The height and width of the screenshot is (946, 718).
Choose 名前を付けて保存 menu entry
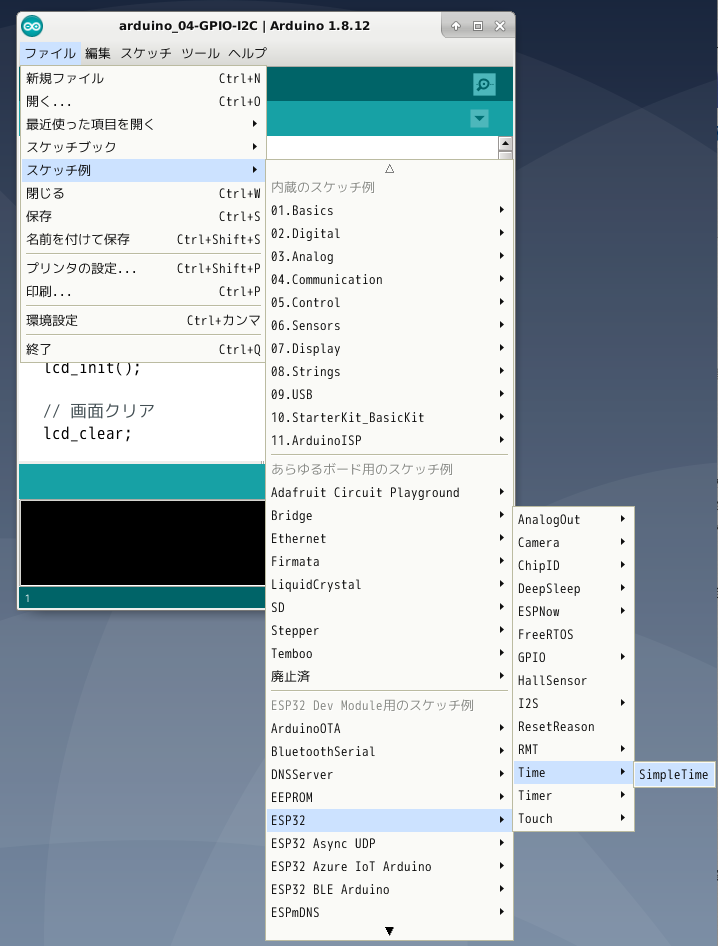point(141,240)
